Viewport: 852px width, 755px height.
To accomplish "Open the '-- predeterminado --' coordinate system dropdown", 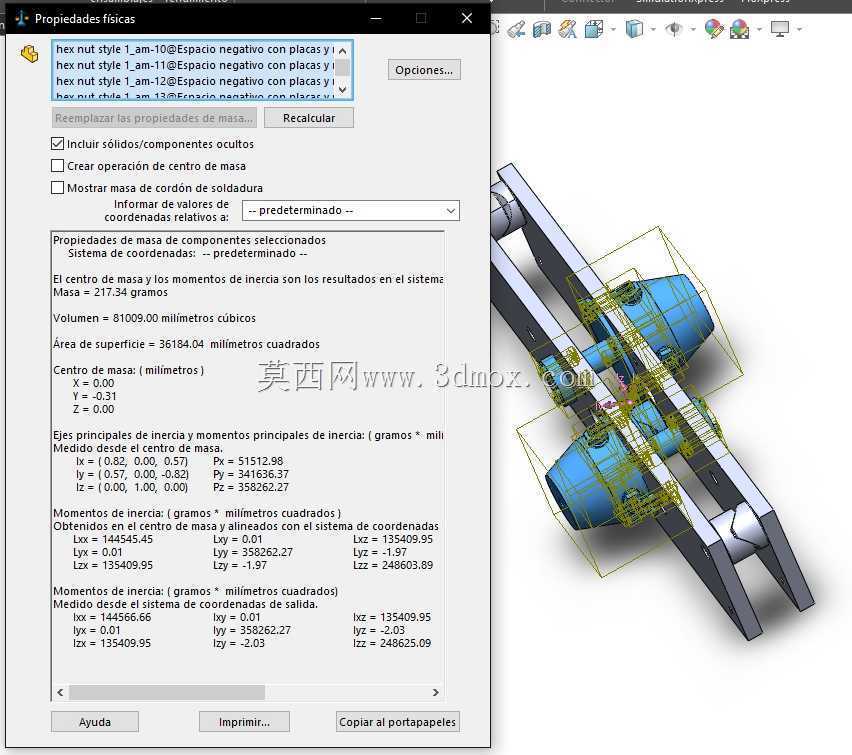I will [350, 210].
